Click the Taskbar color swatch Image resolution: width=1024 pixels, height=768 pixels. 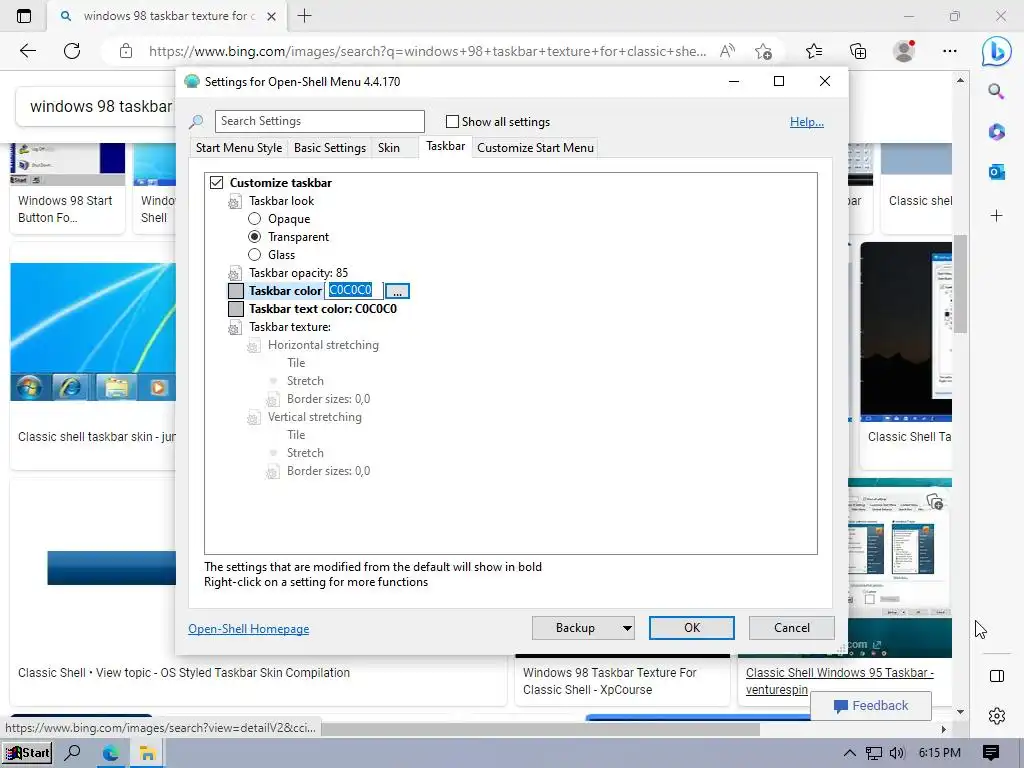pos(236,291)
